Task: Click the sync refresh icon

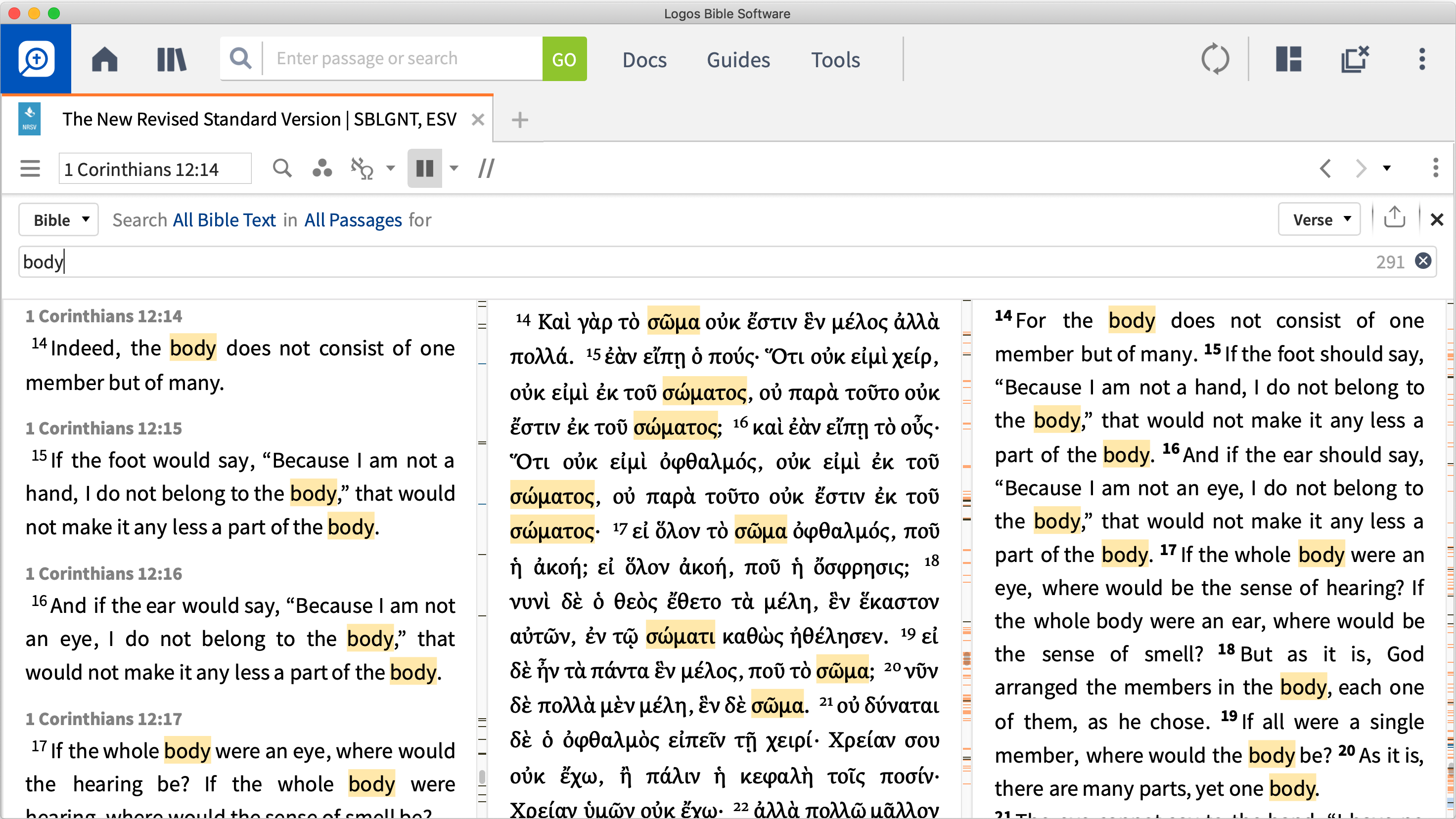Action: (x=1215, y=59)
